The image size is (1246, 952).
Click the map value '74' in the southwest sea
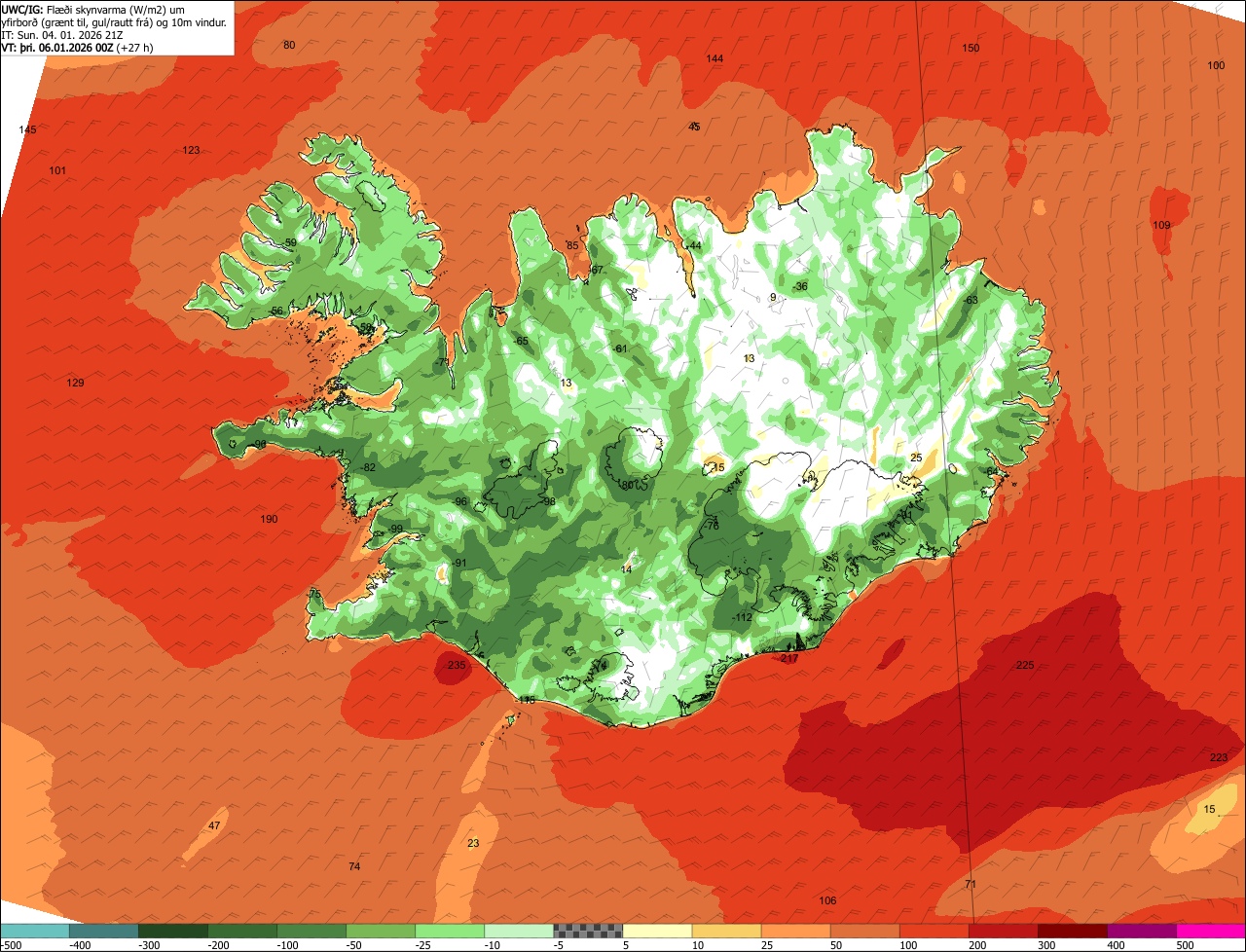tap(354, 867)
